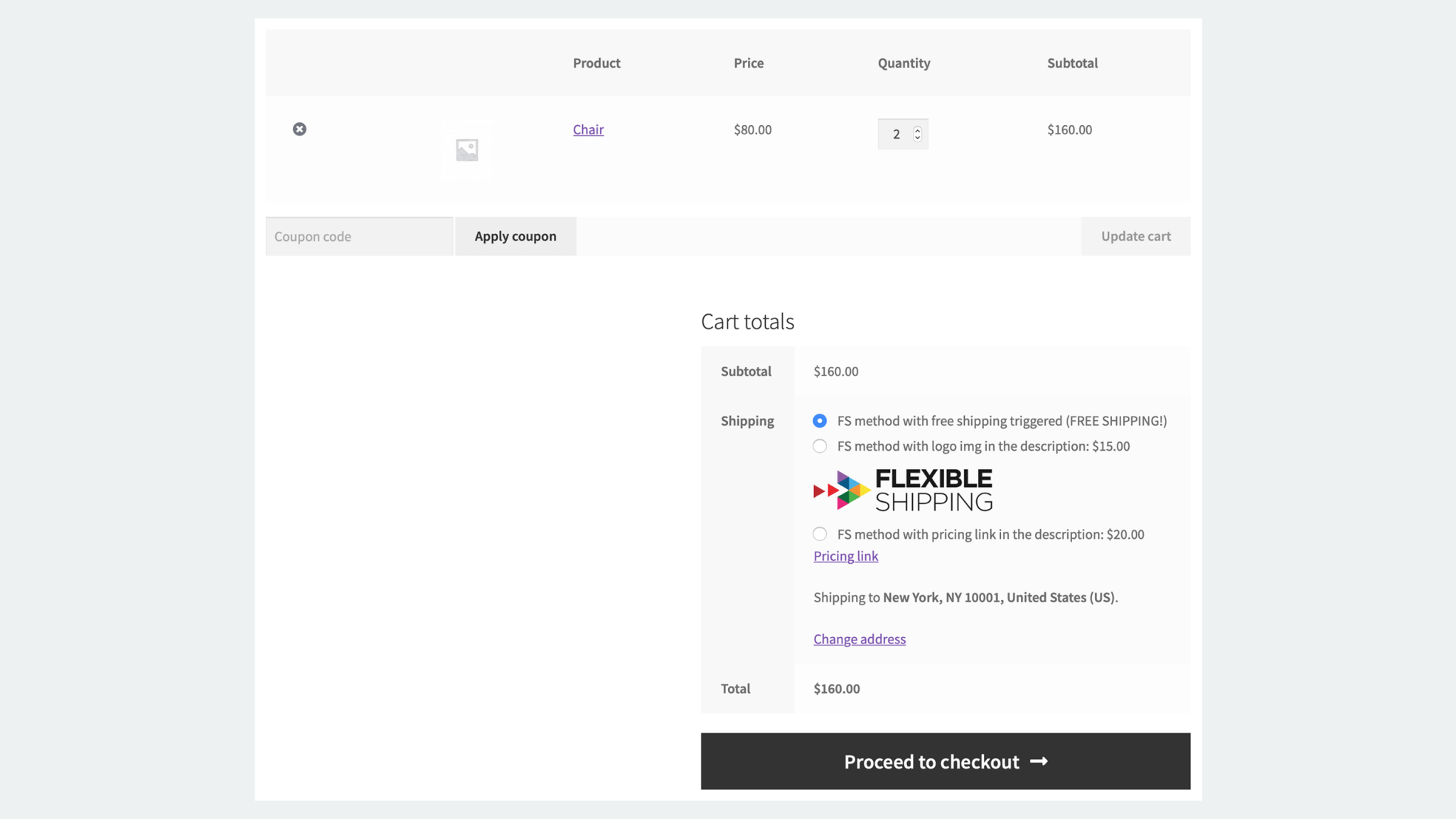1456x819 pixels.
Task: Click the Coupon code input field
Action: click(358, 236)
